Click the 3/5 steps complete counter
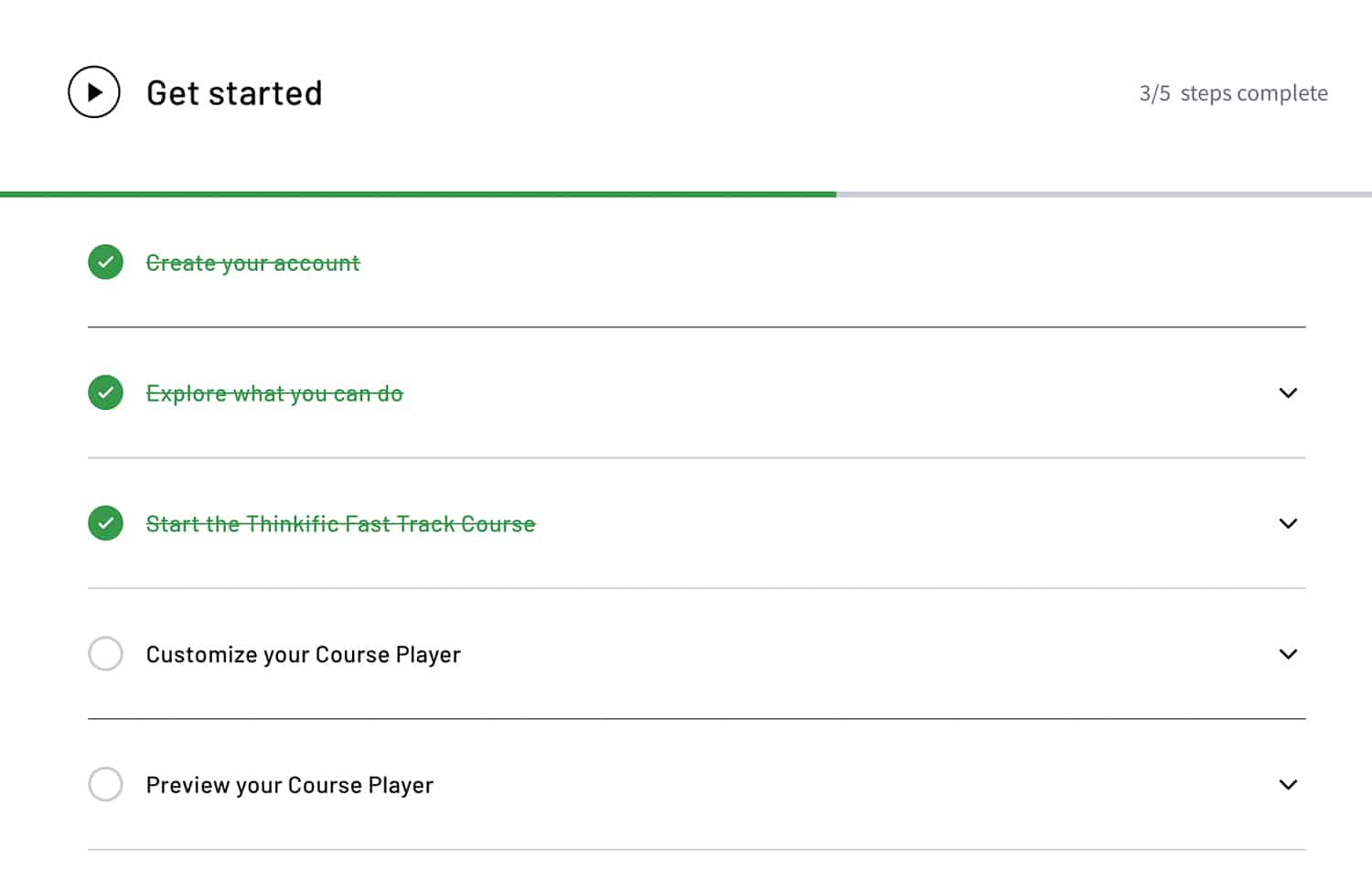 point(1154,93)
